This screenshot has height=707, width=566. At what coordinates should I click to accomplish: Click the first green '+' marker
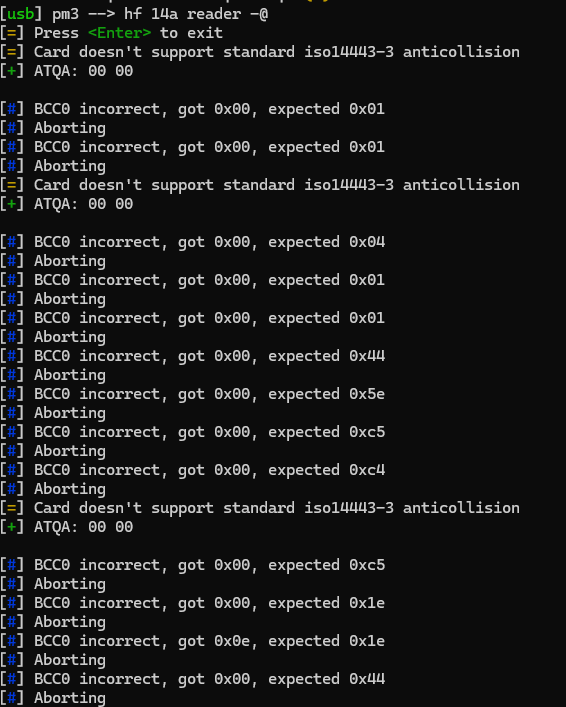[x=12, y=71]
